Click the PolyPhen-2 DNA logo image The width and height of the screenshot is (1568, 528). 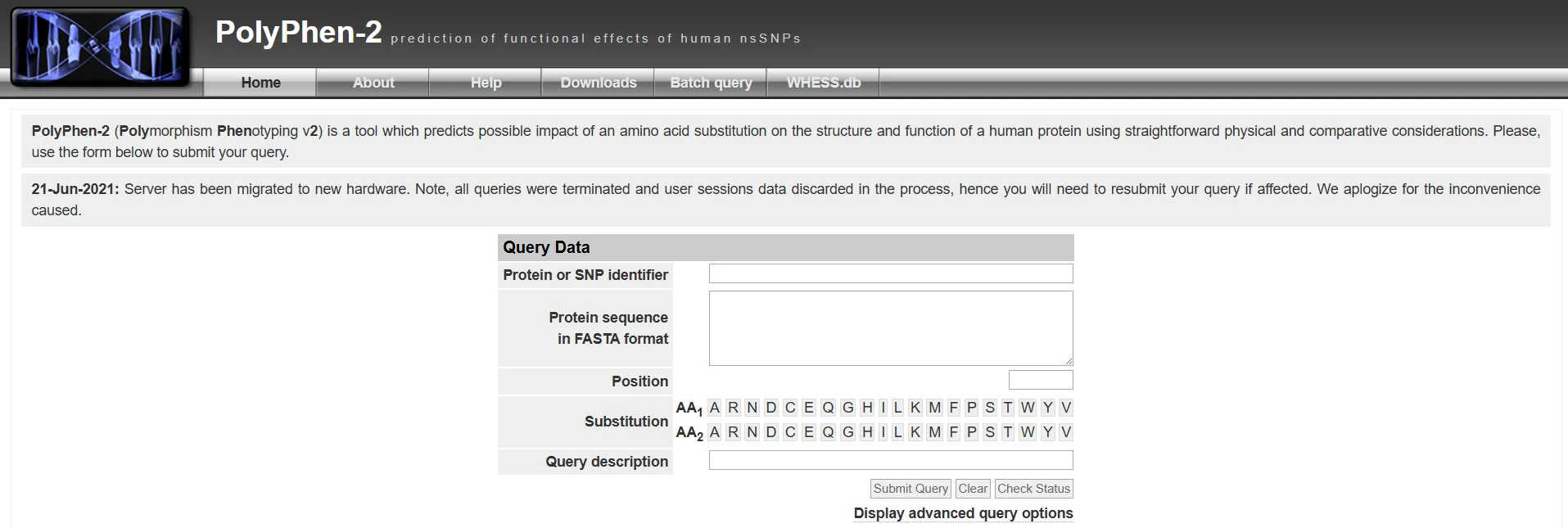[x=100, y=46]
